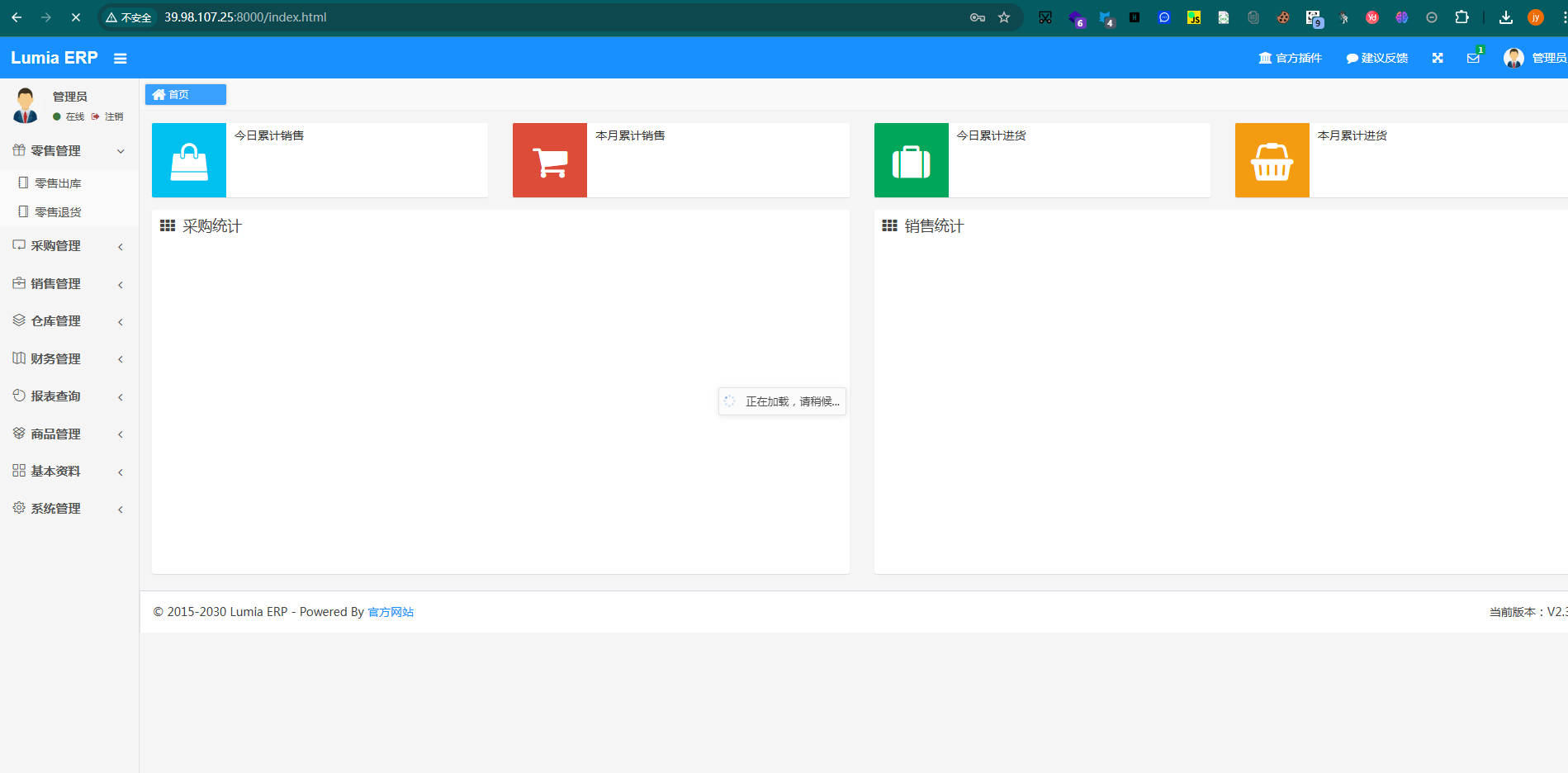
Task: Click the blue shopping bag icon
Action: coord(189,160)
